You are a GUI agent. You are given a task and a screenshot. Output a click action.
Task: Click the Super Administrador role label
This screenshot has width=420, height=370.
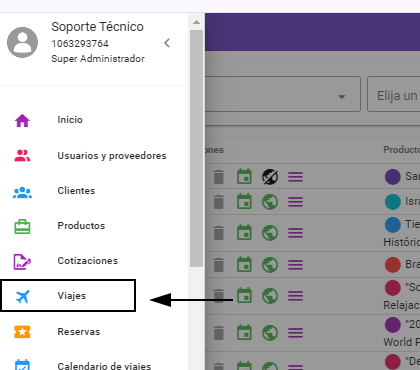[98, 59]
